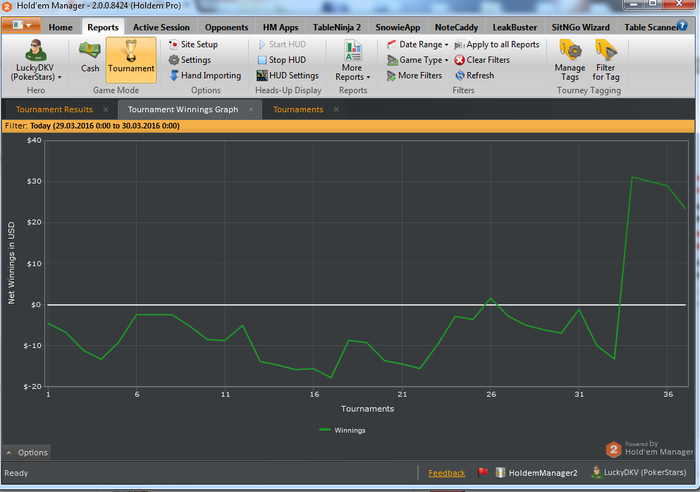Click the Powered by Hold'em Manager logo

coord(650,449)
